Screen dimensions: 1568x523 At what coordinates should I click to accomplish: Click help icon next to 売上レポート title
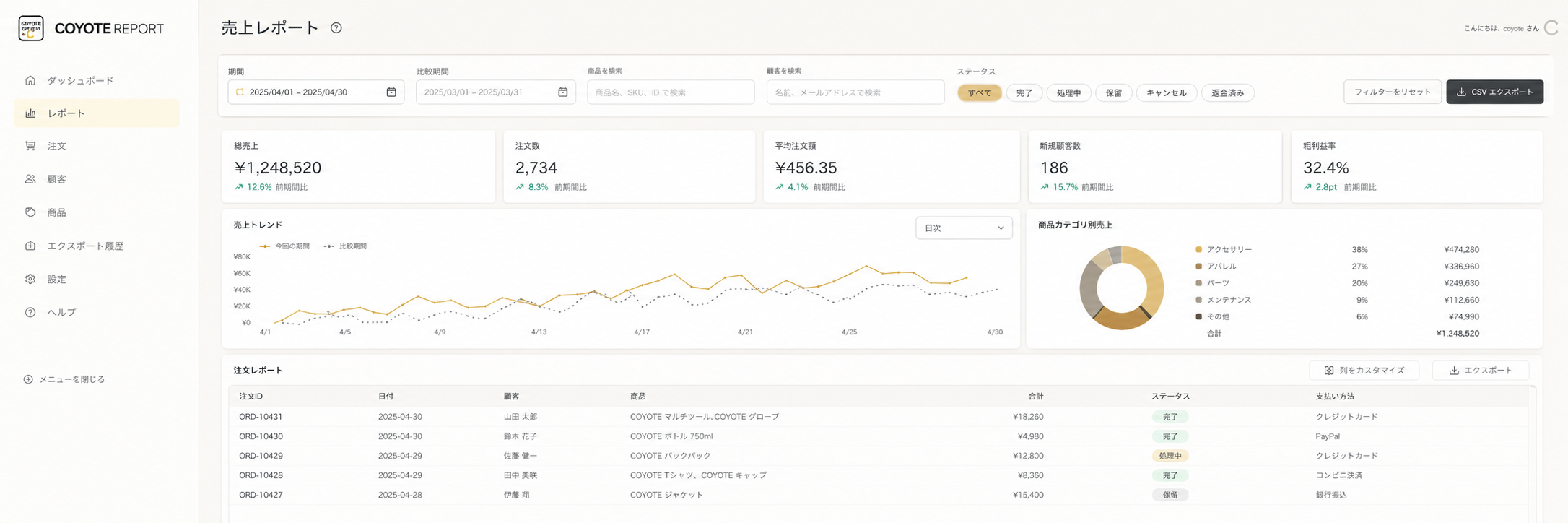click(336, 28)
